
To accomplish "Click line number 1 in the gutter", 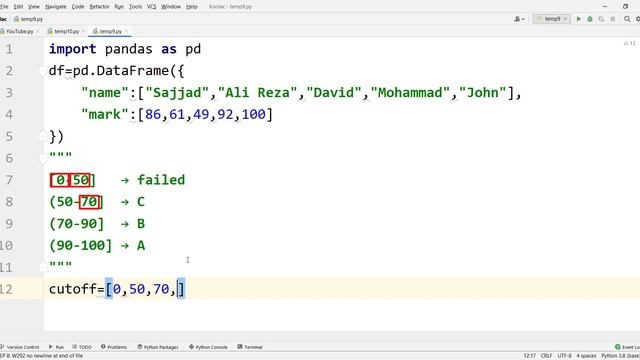I will 9,49.
